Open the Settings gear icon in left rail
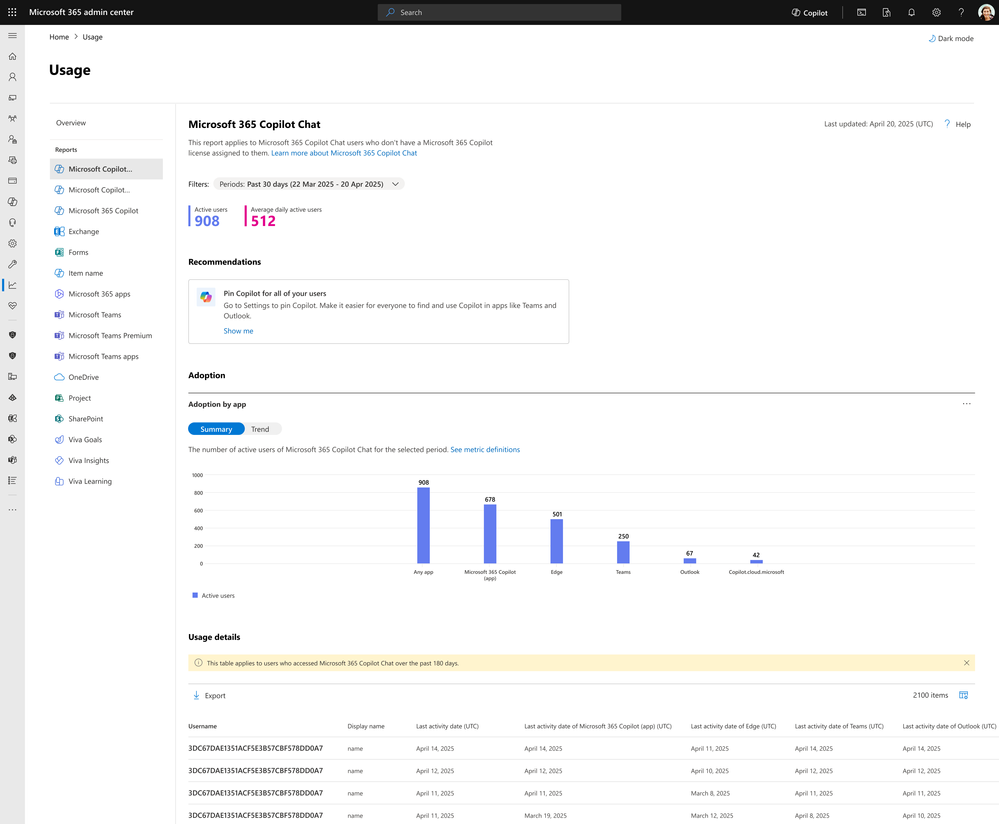Image resolution: width=999 pixels, height=824 pixels. point(12,243)
